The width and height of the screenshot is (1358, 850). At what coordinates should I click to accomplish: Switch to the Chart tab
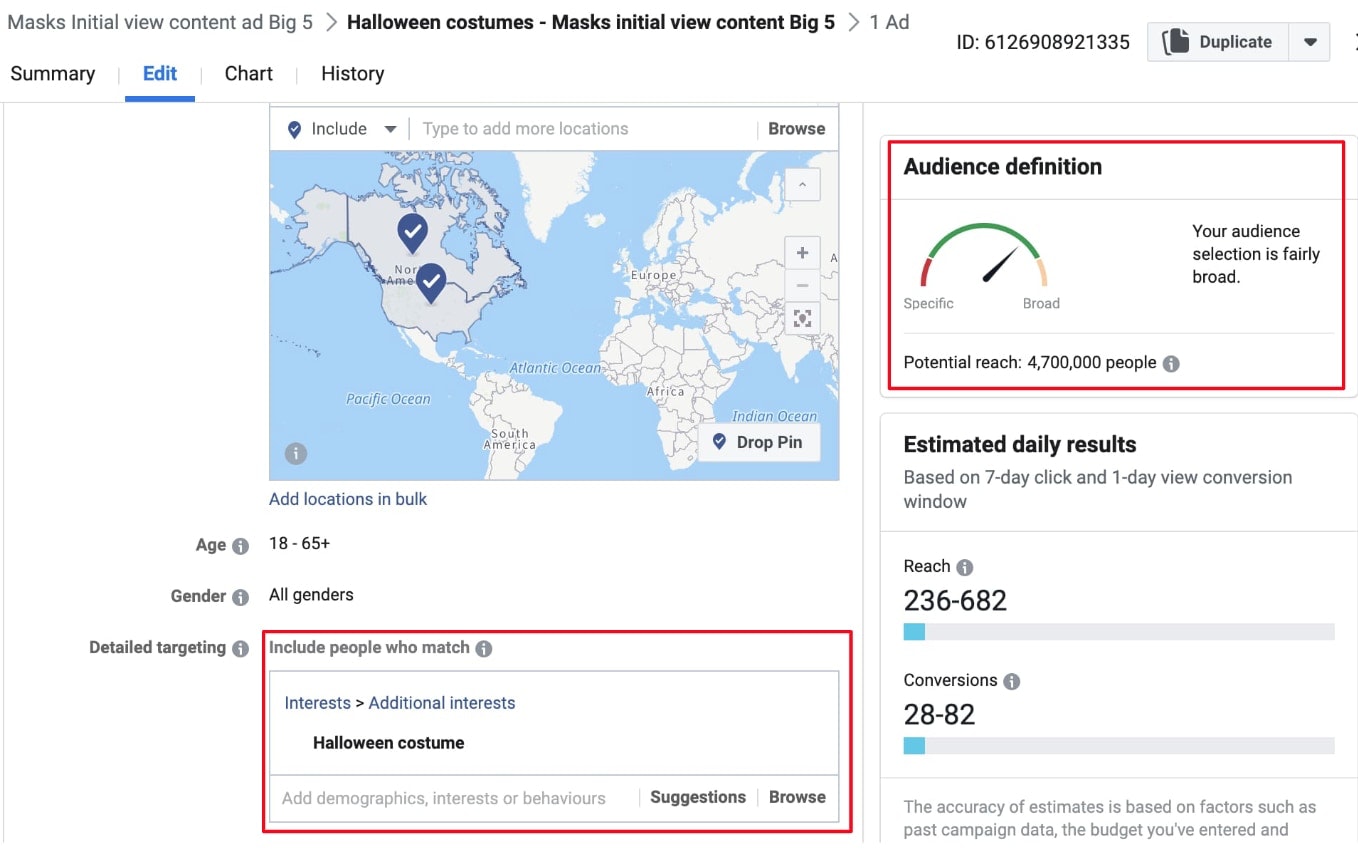coord(247,73)
